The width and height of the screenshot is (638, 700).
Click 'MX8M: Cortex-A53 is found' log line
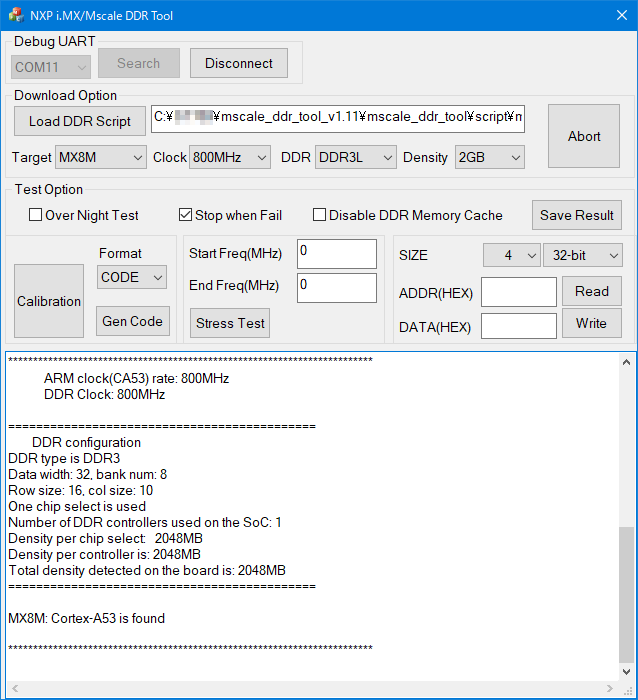click(x=87, y=619)
